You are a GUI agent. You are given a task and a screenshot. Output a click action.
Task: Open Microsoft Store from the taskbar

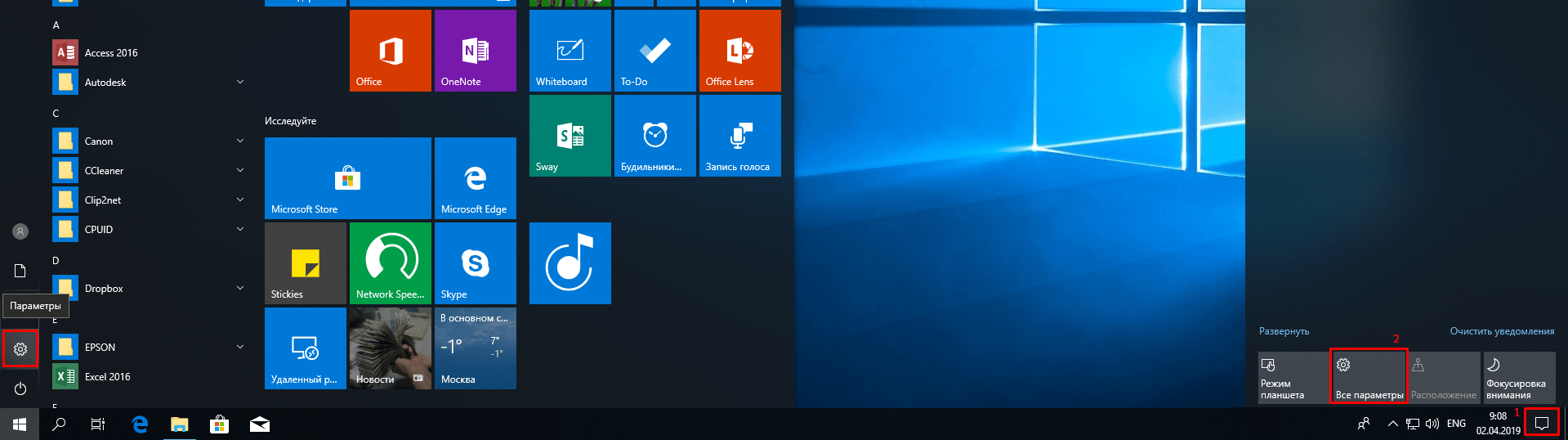pos(219,424)
